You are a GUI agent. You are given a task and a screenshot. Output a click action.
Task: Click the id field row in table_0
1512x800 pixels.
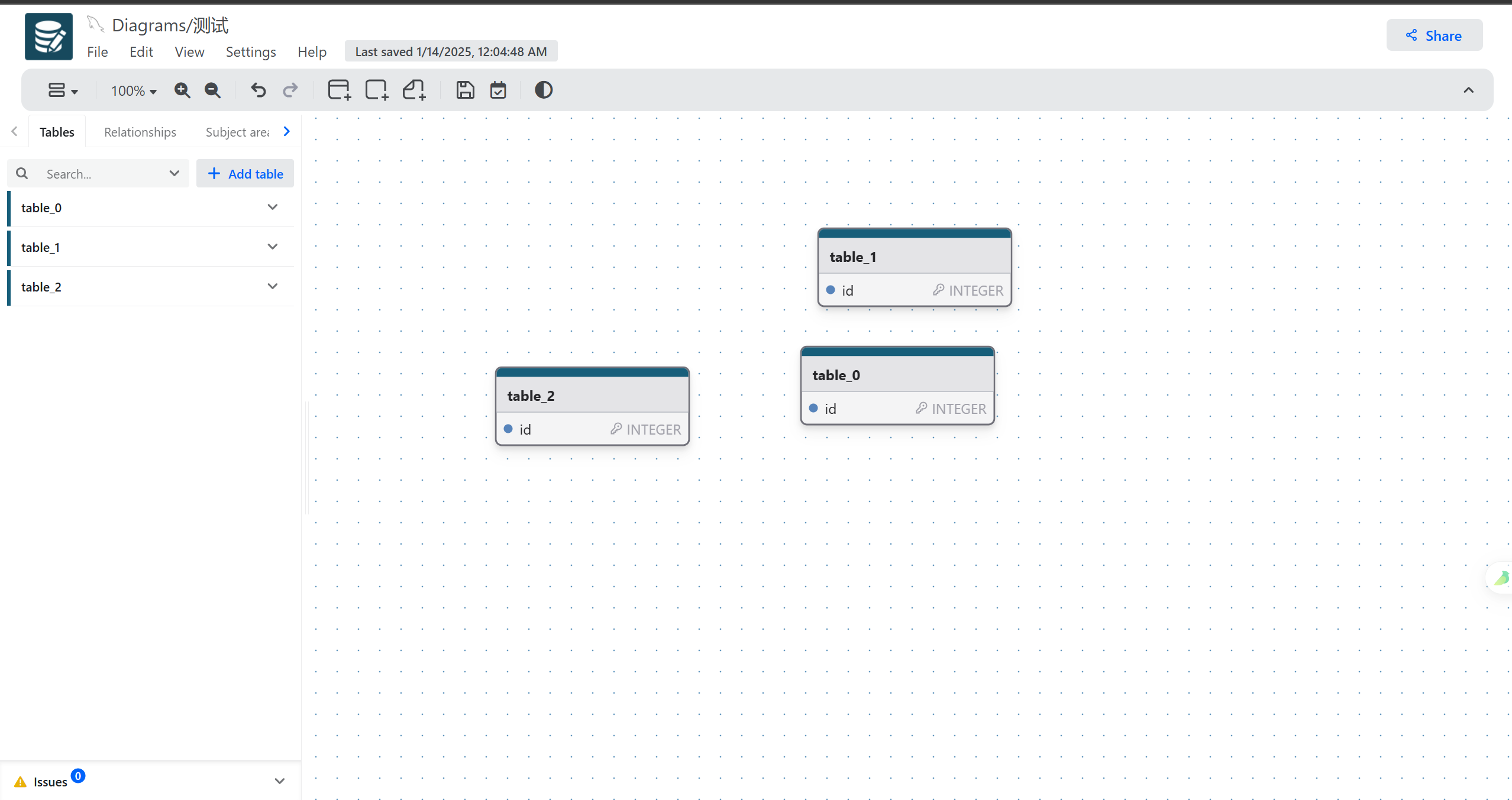click(897, 409)
